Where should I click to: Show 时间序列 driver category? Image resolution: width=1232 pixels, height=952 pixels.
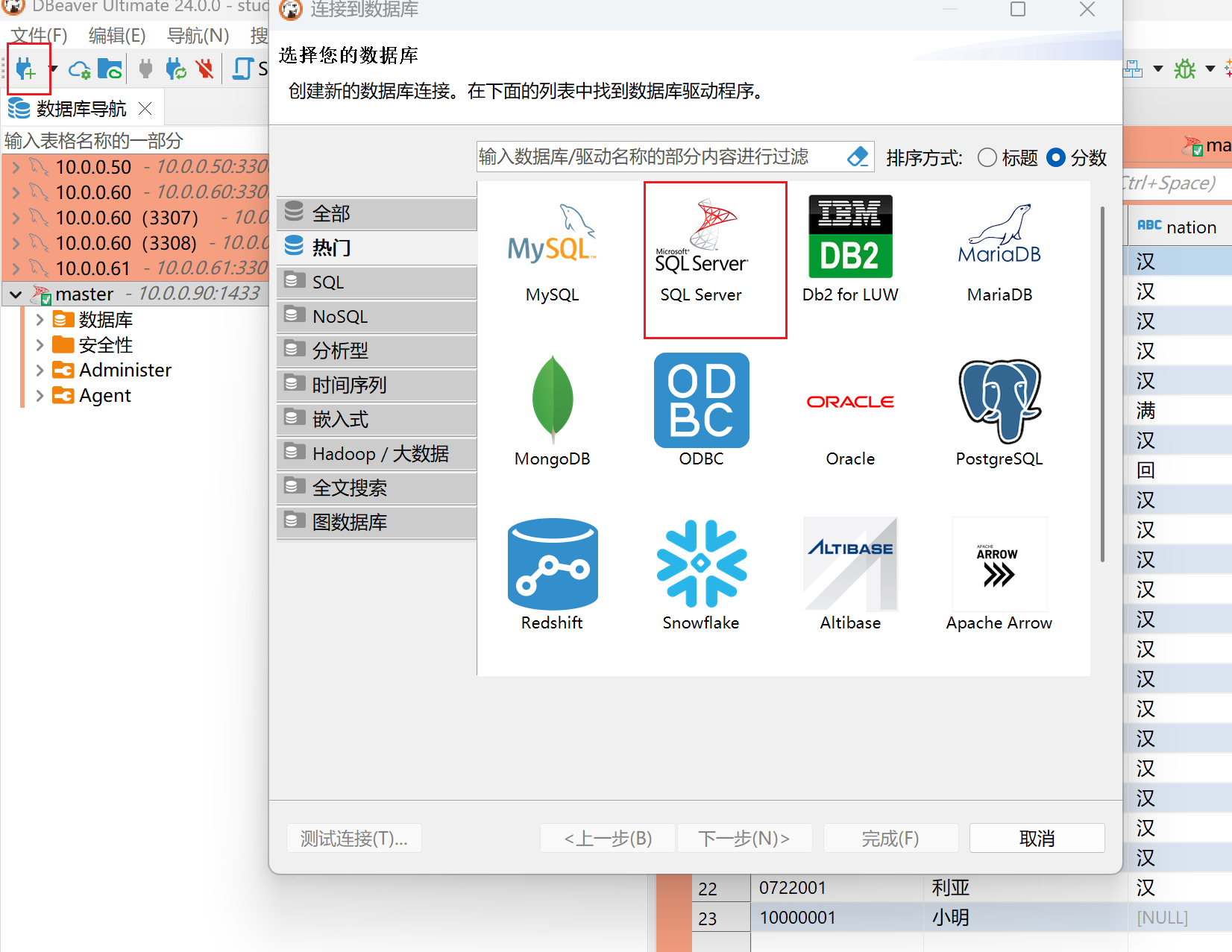point(377,385)
